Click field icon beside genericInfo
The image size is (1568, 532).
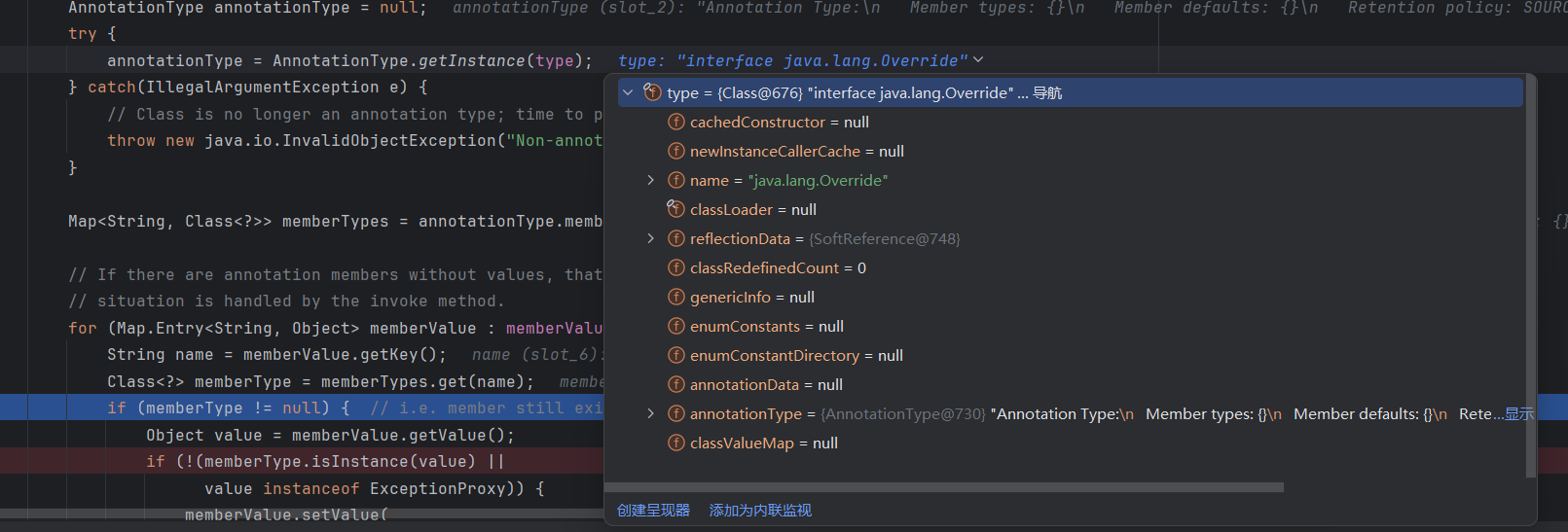pos(675,297)
